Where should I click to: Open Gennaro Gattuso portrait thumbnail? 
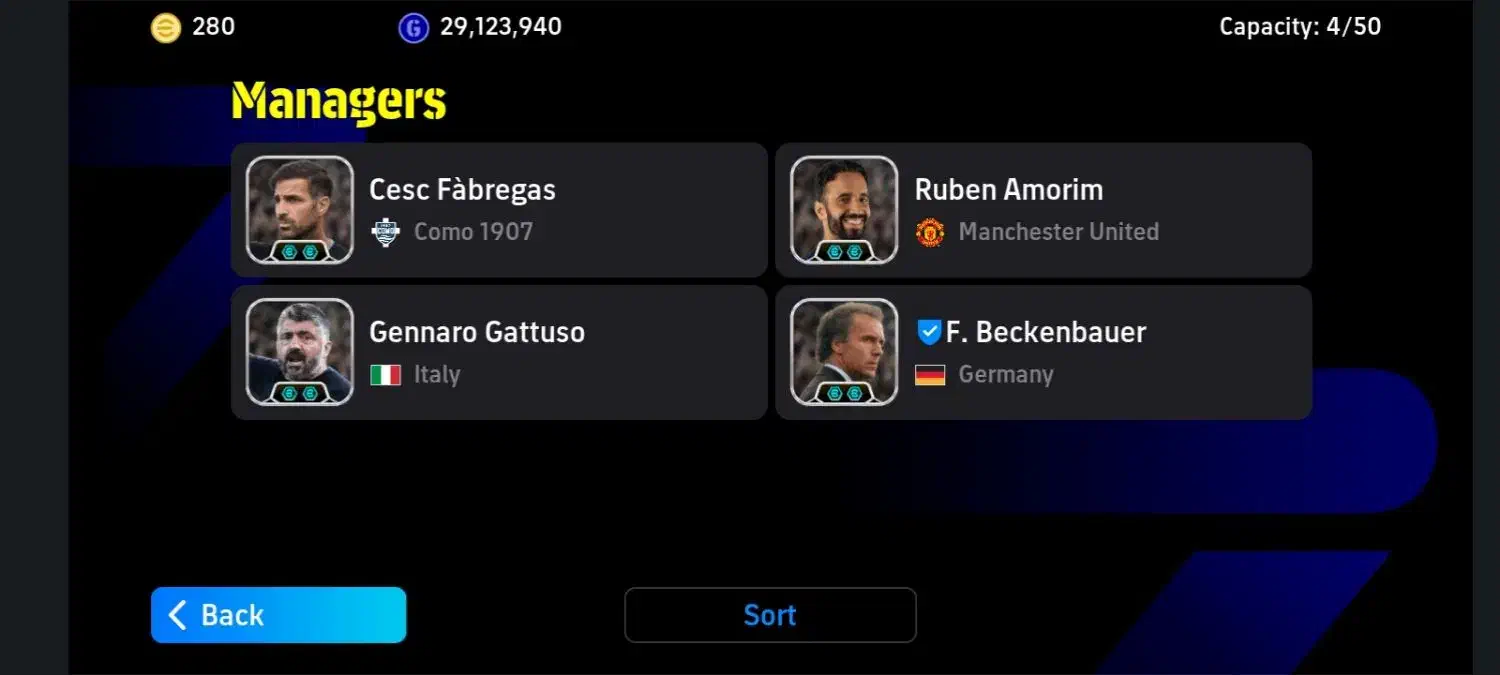coord(300,352)
